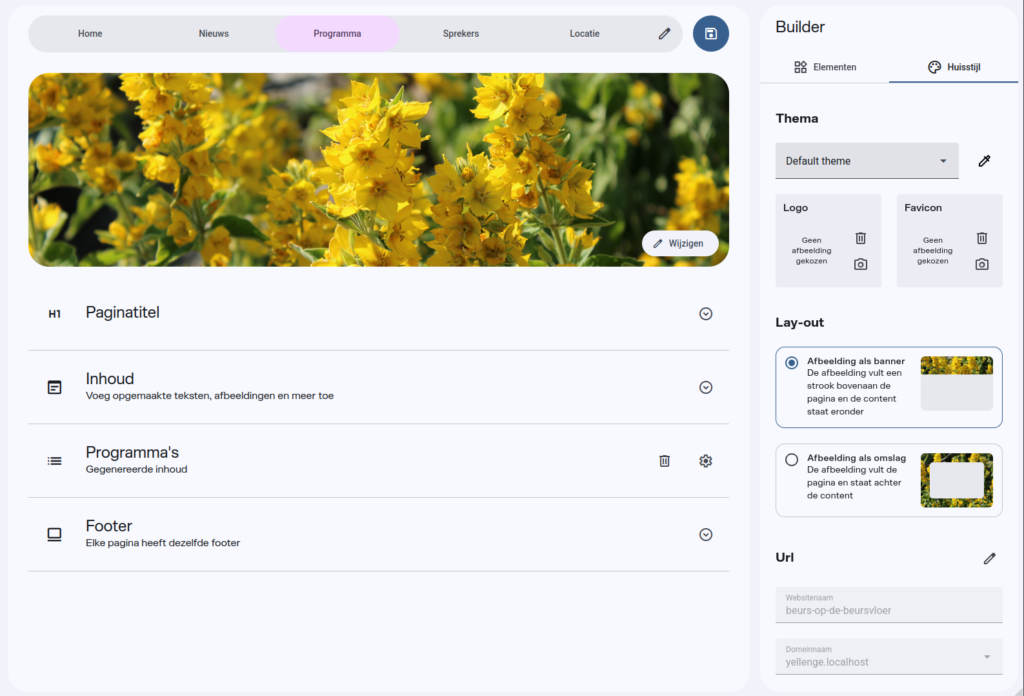Select 'Afbeelding als omslag' layout option

click(792, 460)
